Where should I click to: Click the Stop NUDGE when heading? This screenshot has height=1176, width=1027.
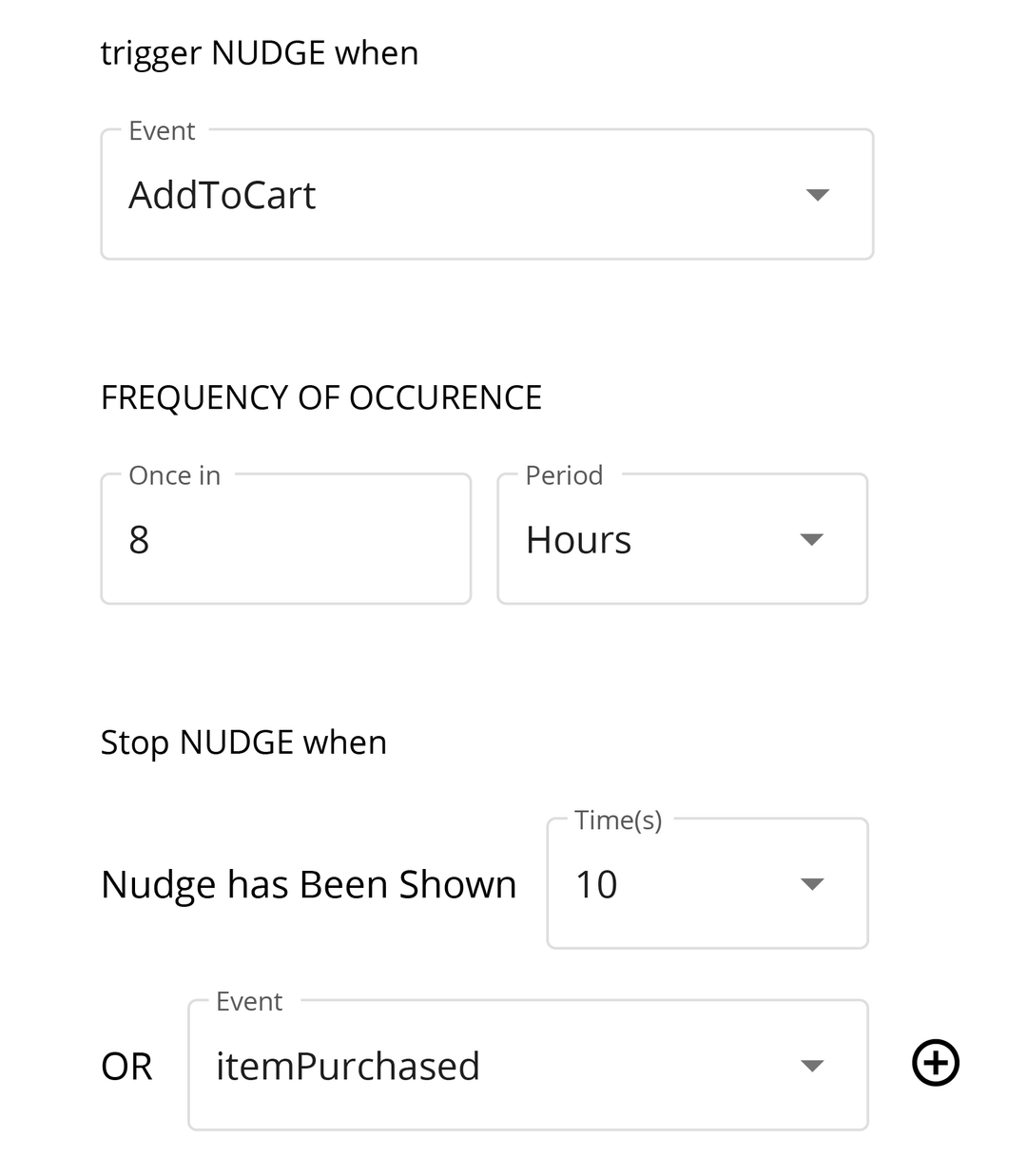(243, 742)
